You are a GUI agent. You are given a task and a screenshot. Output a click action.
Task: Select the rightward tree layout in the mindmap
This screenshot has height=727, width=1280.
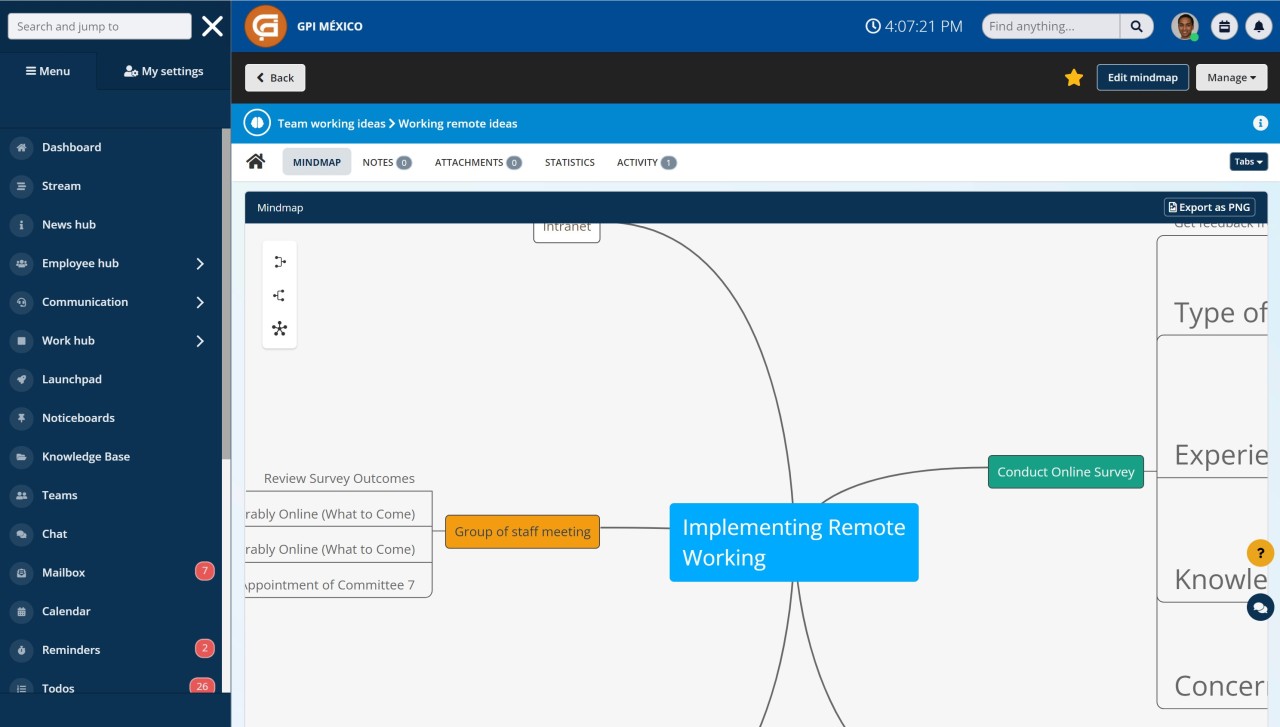point(279,261)
